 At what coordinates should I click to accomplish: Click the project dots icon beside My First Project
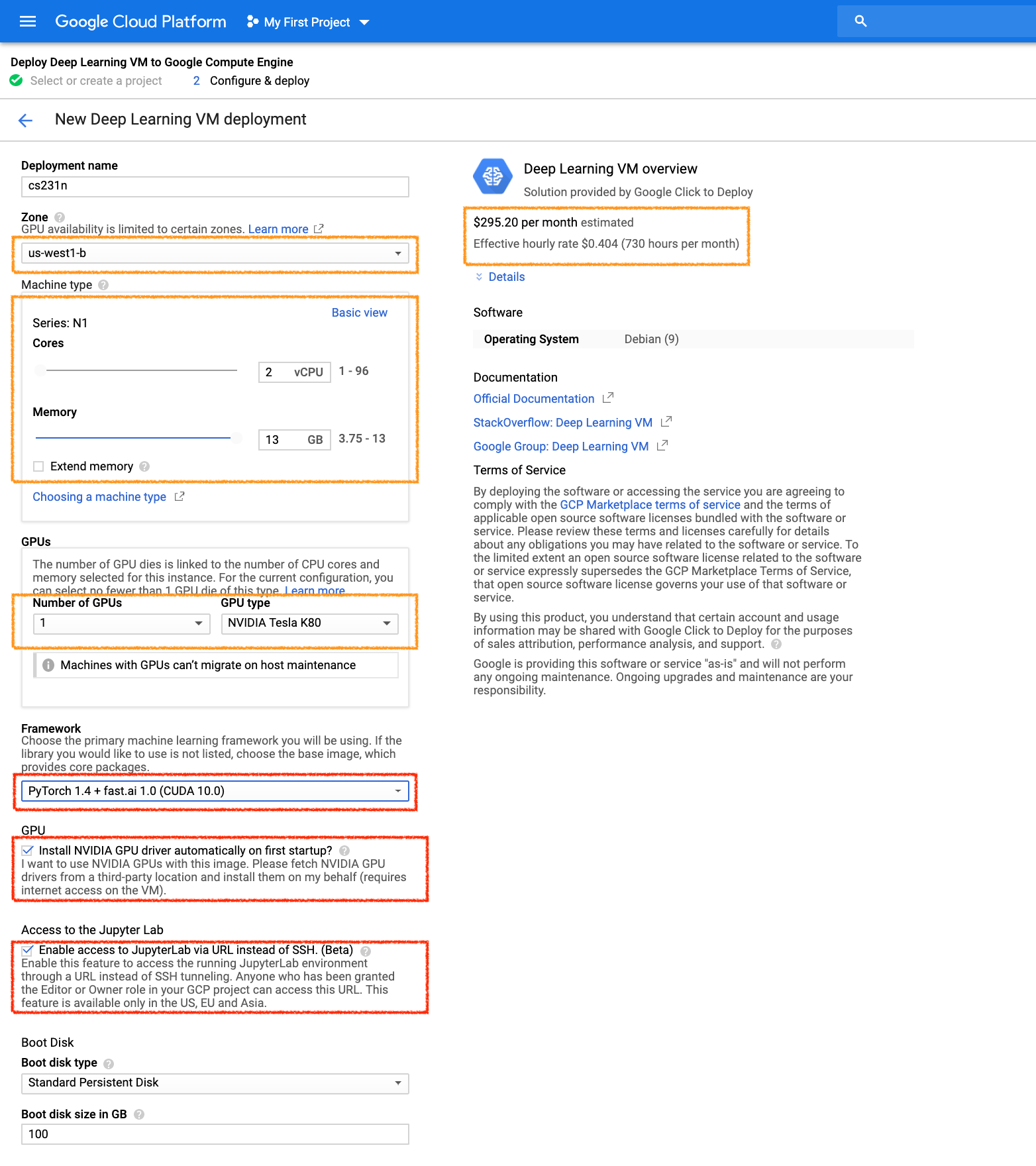(x=252, y=22)
